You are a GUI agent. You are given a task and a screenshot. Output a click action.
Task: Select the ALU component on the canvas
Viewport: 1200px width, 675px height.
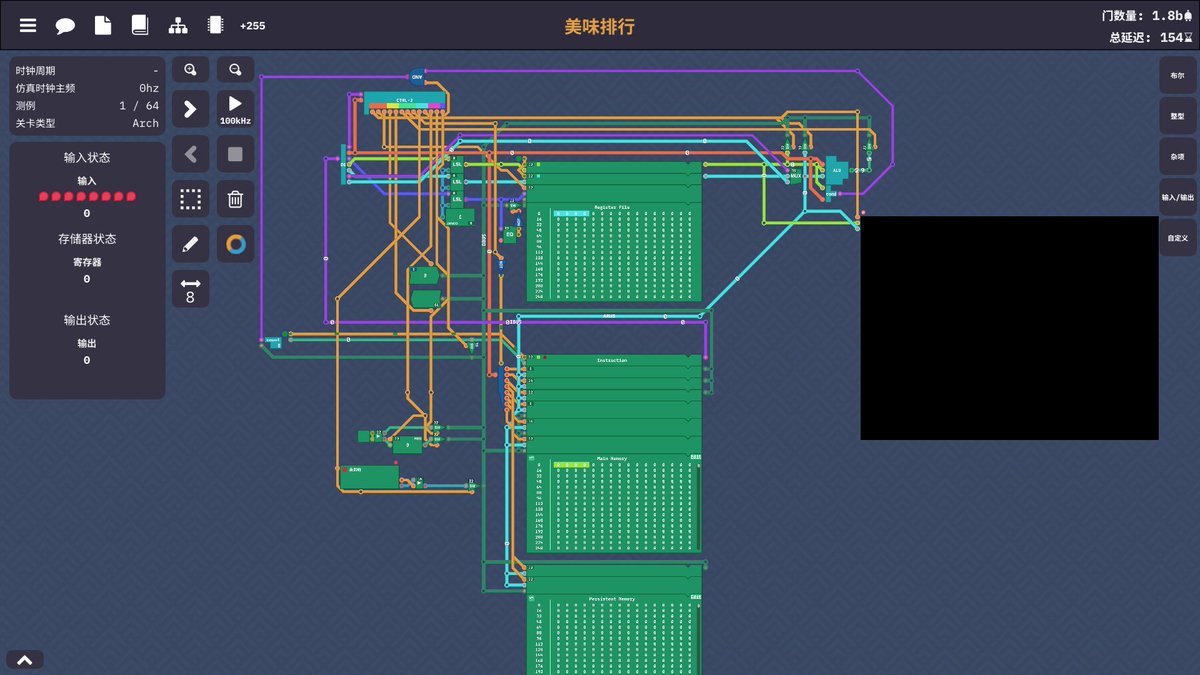[x=836, y=170]
